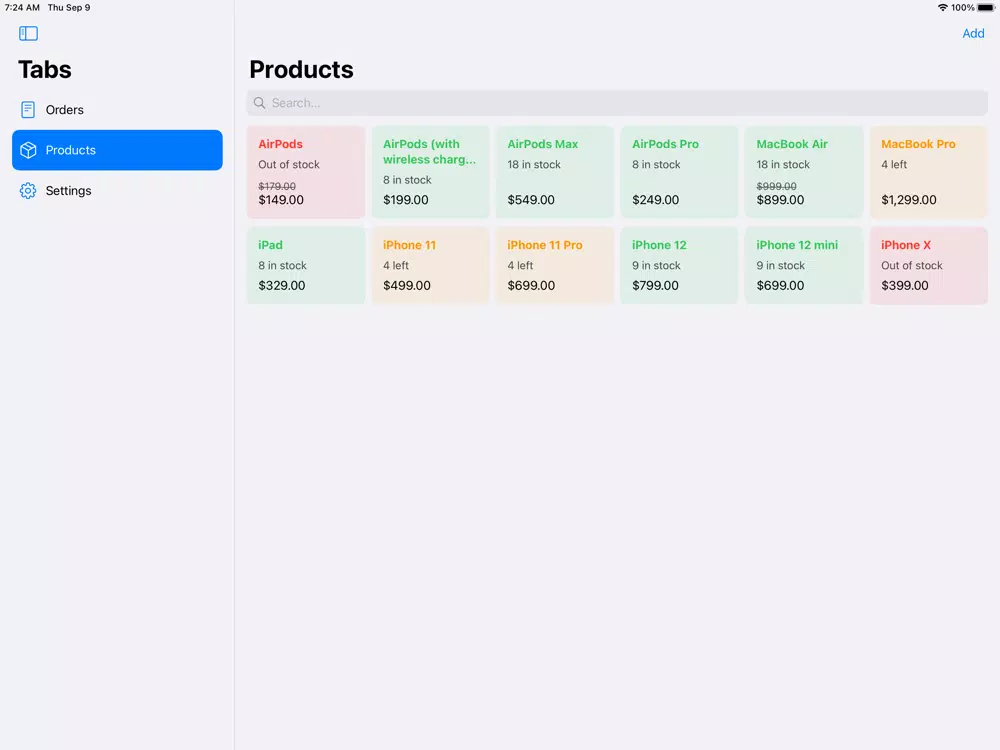Tap the battery indicator icon
This screenshot has width=1000, height=750.
click(986, 8)
